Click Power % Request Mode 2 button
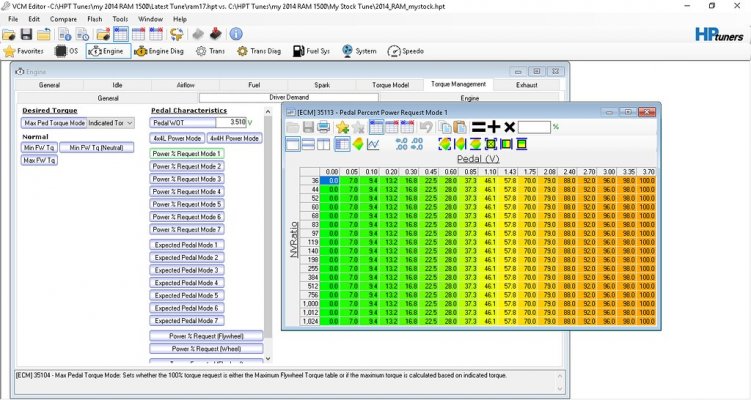The height and width of the screenshot is (400, 751). (187, 166)
